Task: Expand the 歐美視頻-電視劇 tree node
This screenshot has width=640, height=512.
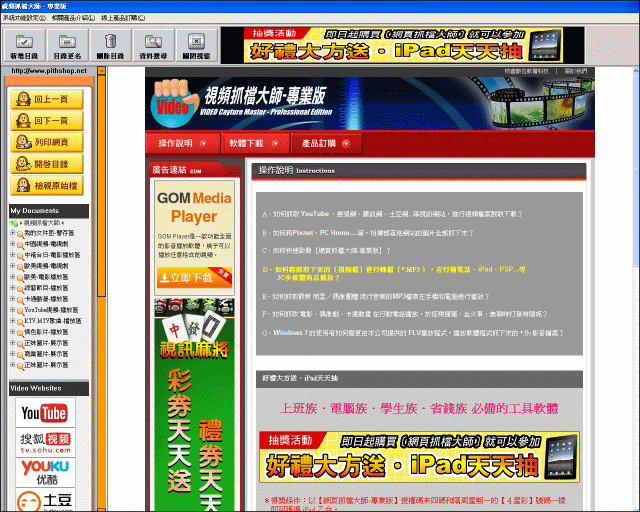Action: pyautogui.click(x=13, y=266)
